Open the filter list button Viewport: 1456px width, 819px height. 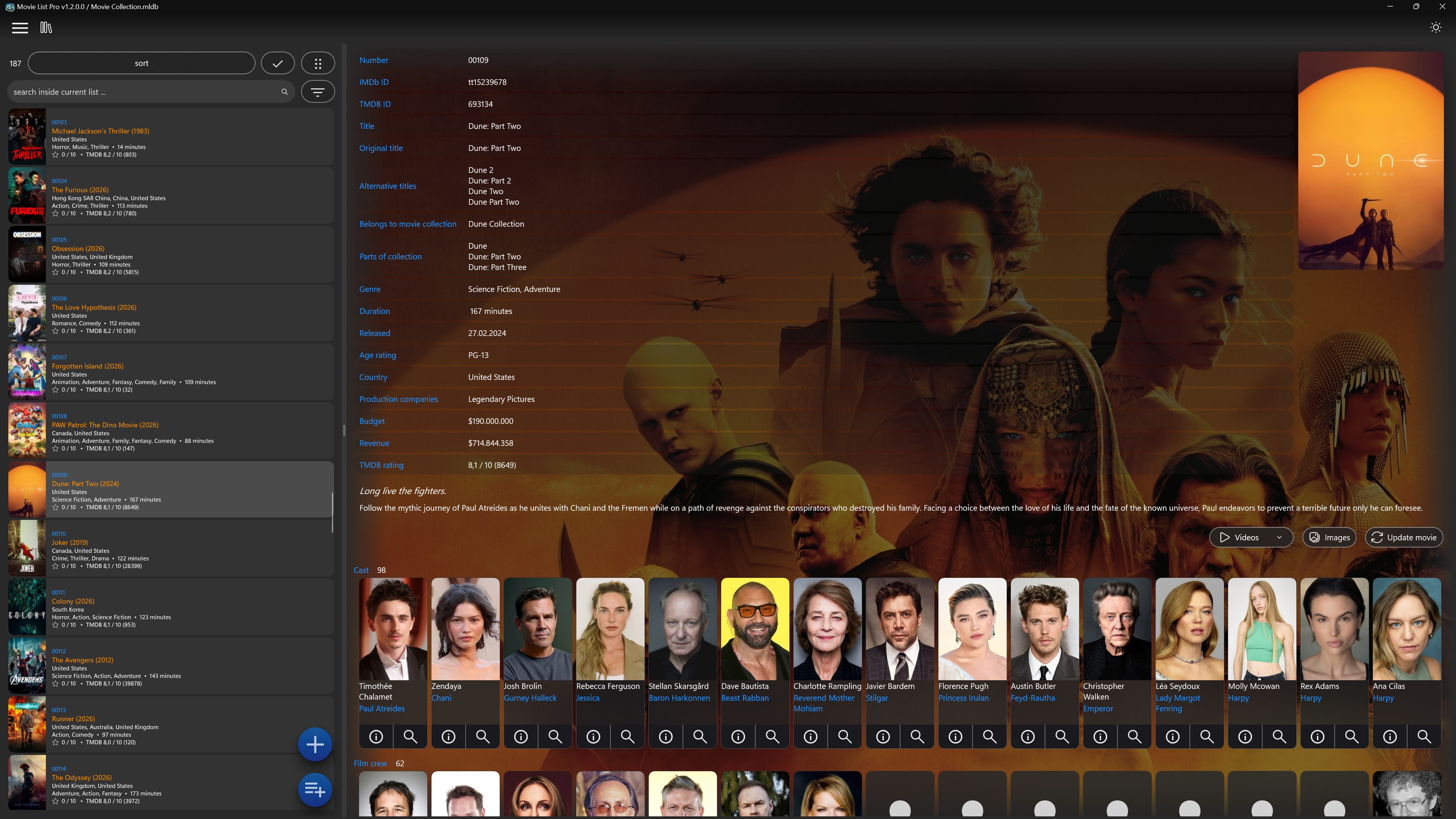pos(318,91)
